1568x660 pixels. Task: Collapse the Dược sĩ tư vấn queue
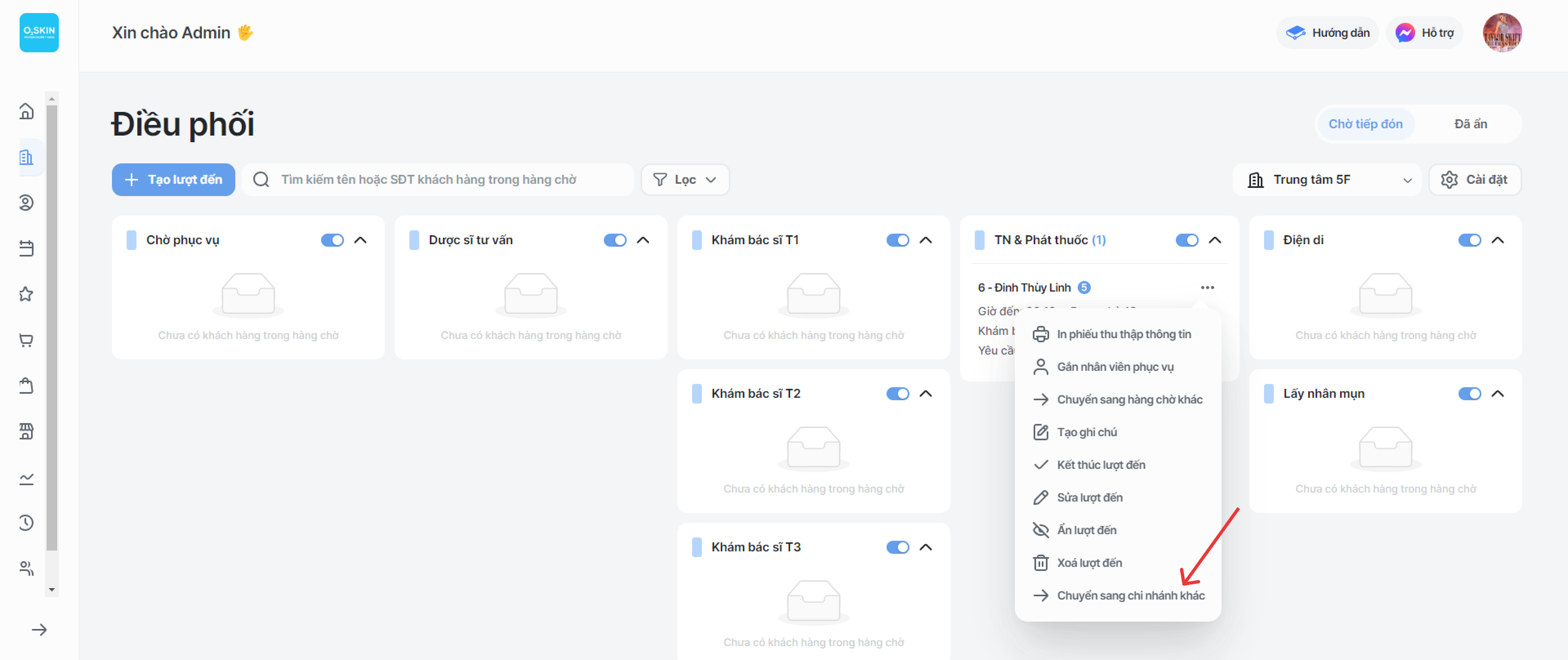pos(643,240)
